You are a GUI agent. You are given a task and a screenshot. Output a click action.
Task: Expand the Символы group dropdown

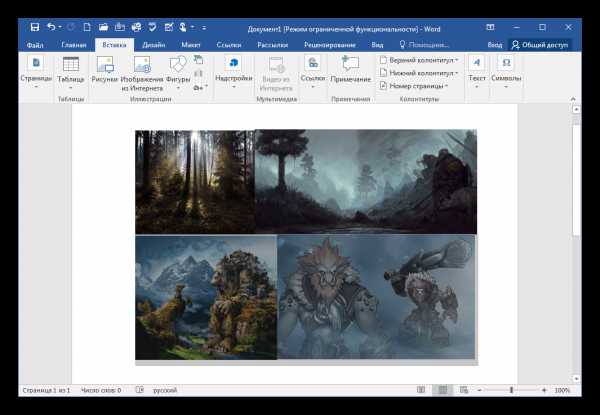pos(506,73)
